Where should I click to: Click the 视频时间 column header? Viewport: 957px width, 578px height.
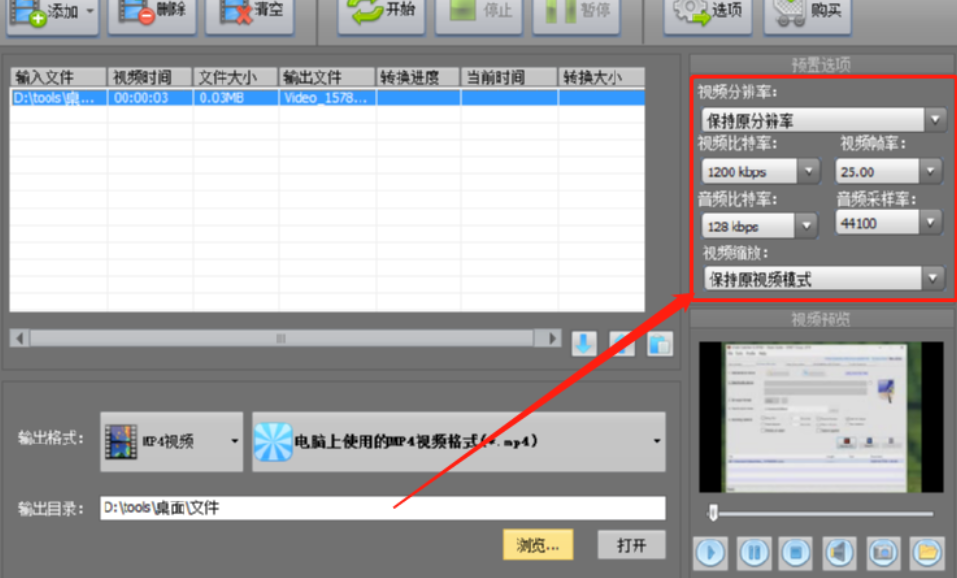click(150, 77)
